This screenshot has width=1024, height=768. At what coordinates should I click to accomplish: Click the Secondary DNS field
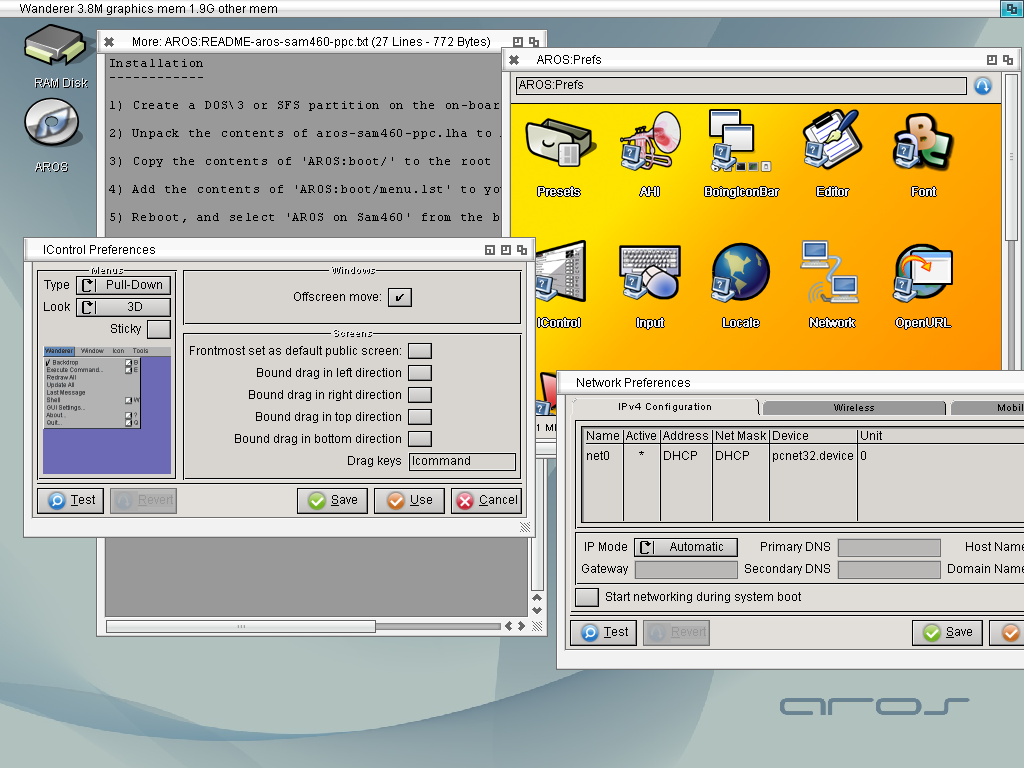pos(889,569)
